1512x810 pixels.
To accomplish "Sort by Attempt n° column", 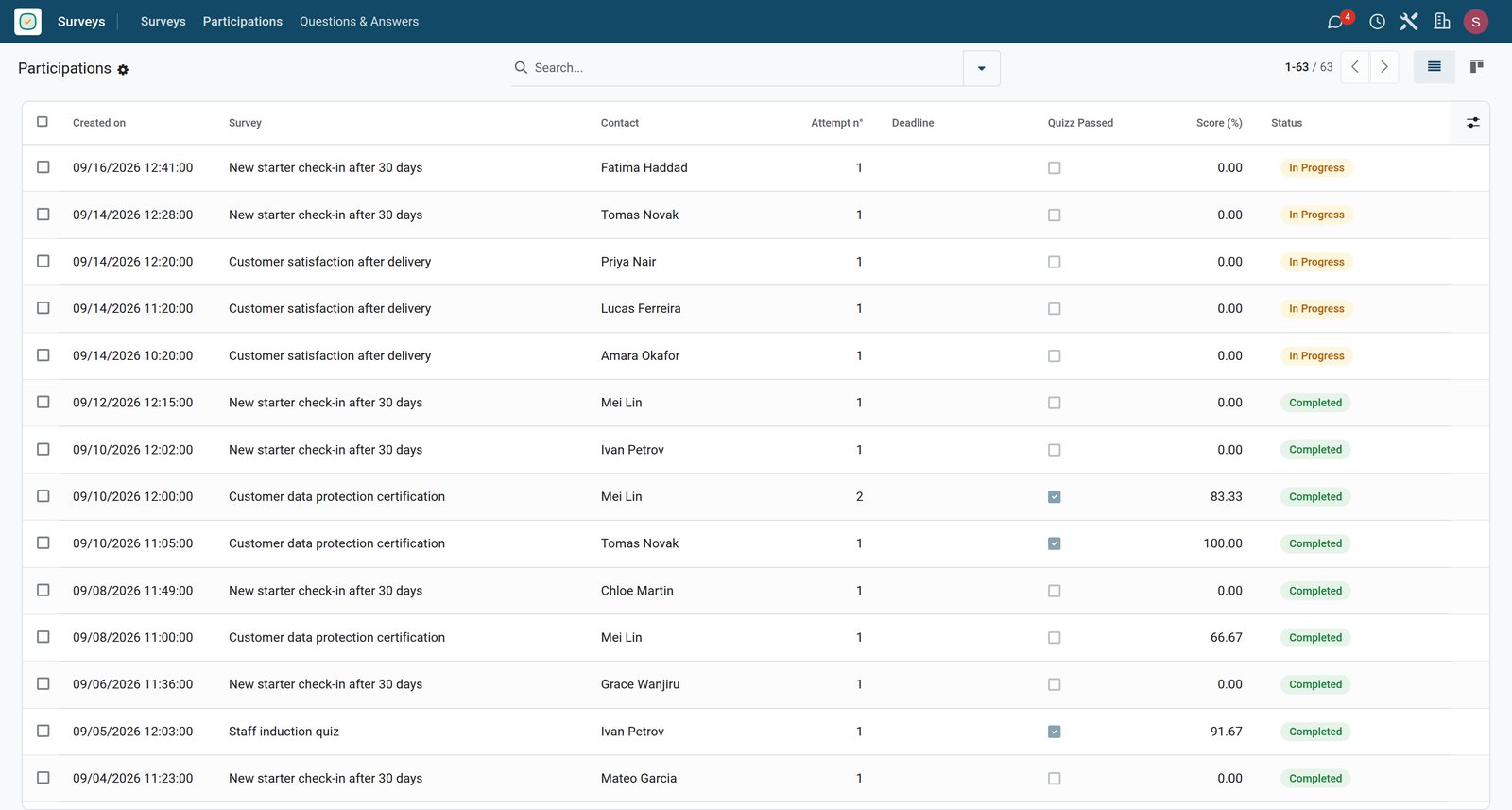I will coord(836,123).
